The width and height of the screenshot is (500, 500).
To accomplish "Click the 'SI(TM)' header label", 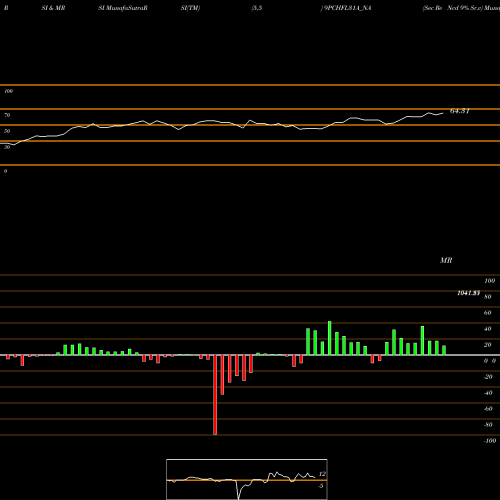I will [x=190, y=8].
